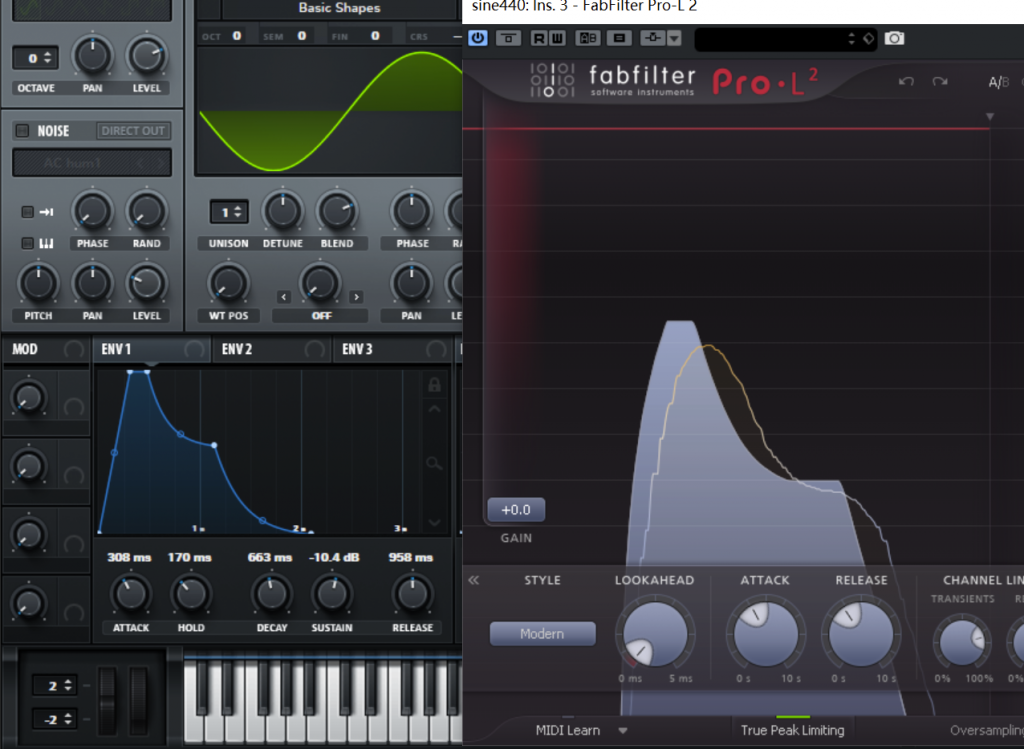The width and height of the screenshot is (1024, 749).
Task: Toggle the plugin power bypass button
Action: tap(478, 38)
